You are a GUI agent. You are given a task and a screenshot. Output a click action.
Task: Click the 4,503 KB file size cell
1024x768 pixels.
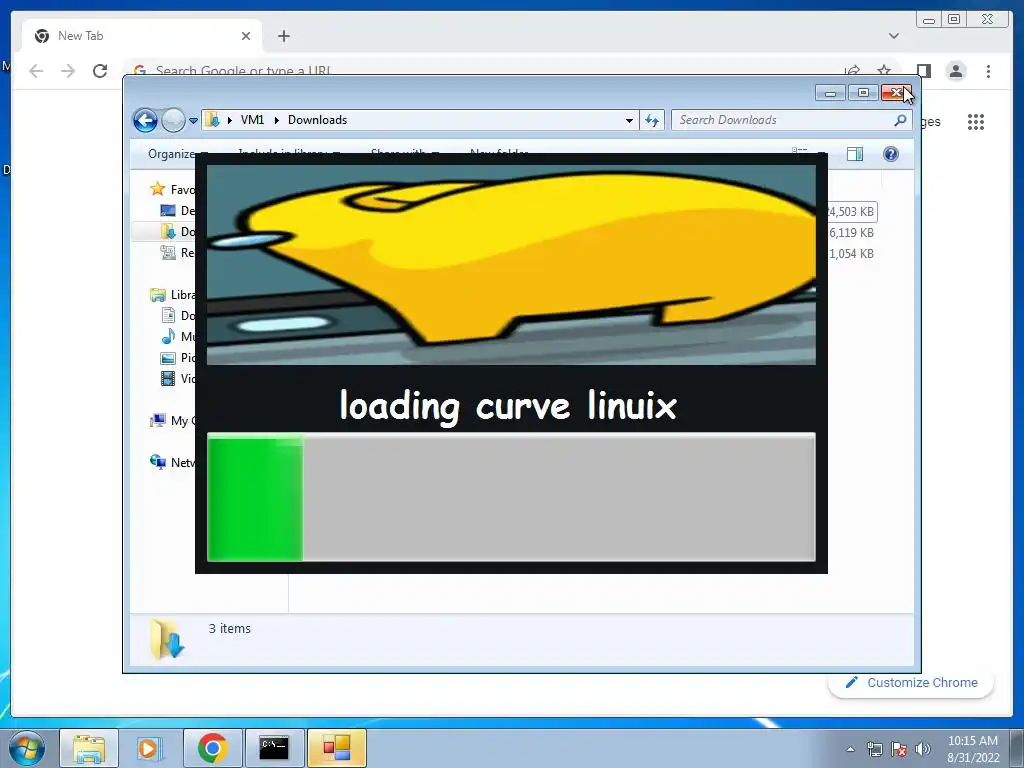pos(851,212)
